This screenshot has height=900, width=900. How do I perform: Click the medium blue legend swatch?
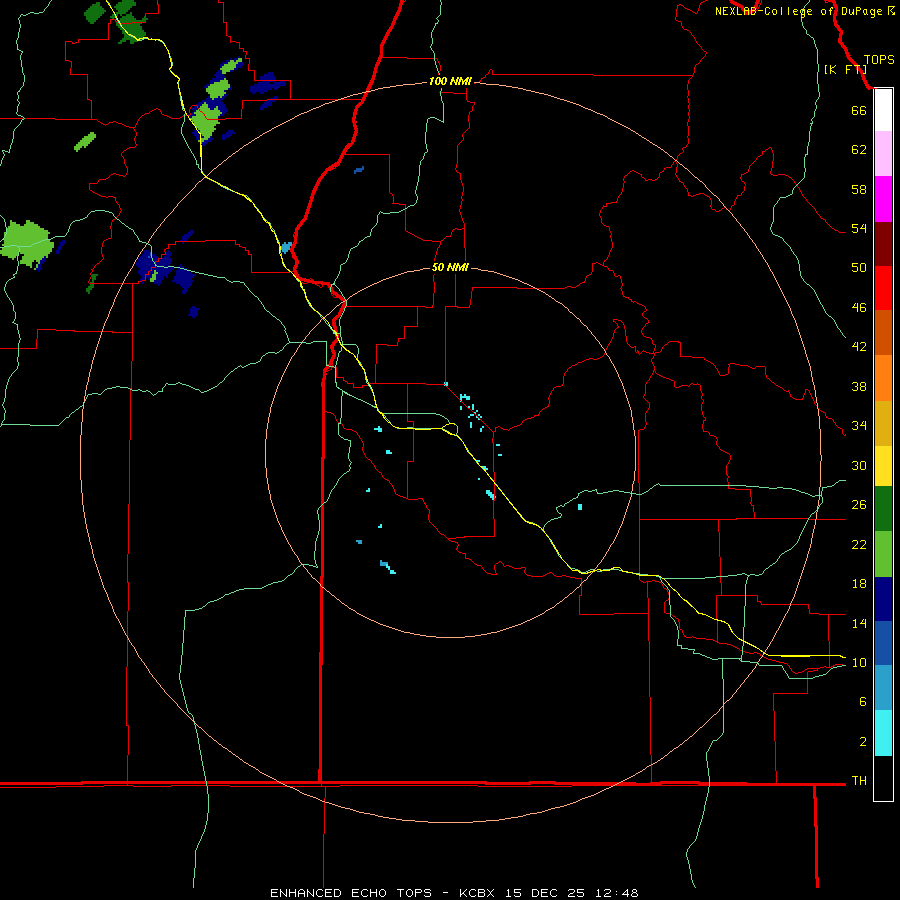click(883, 643)
